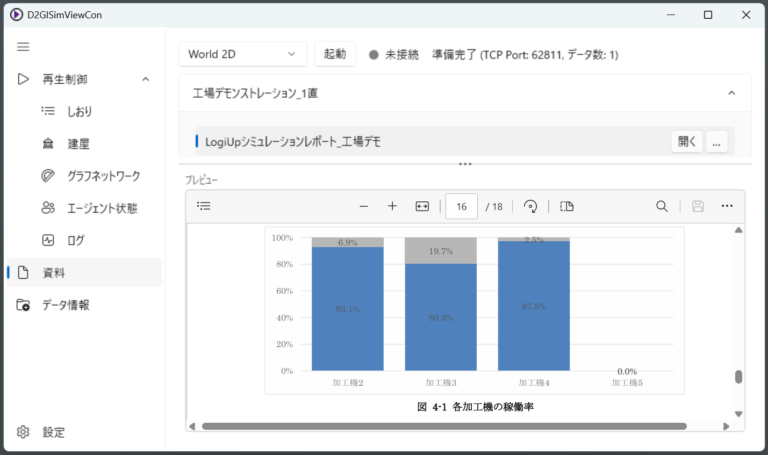Image resolution: width=768 pixels, height=455 pixels.
Task: Open the しおり sidebar item
Action: coord(83,112)
